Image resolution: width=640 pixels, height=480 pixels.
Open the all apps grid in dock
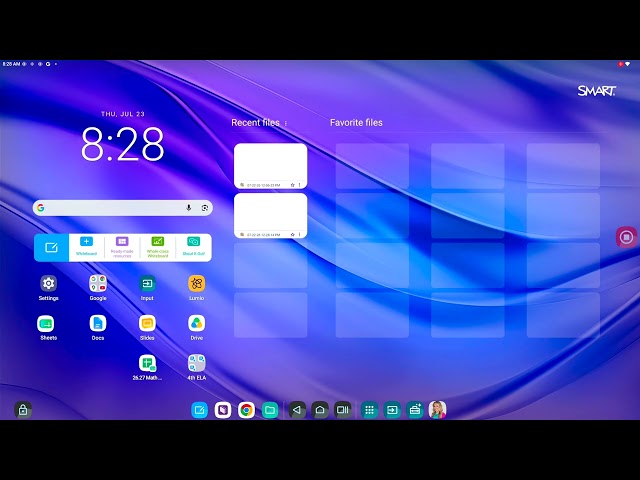click(x=369, y=410)
